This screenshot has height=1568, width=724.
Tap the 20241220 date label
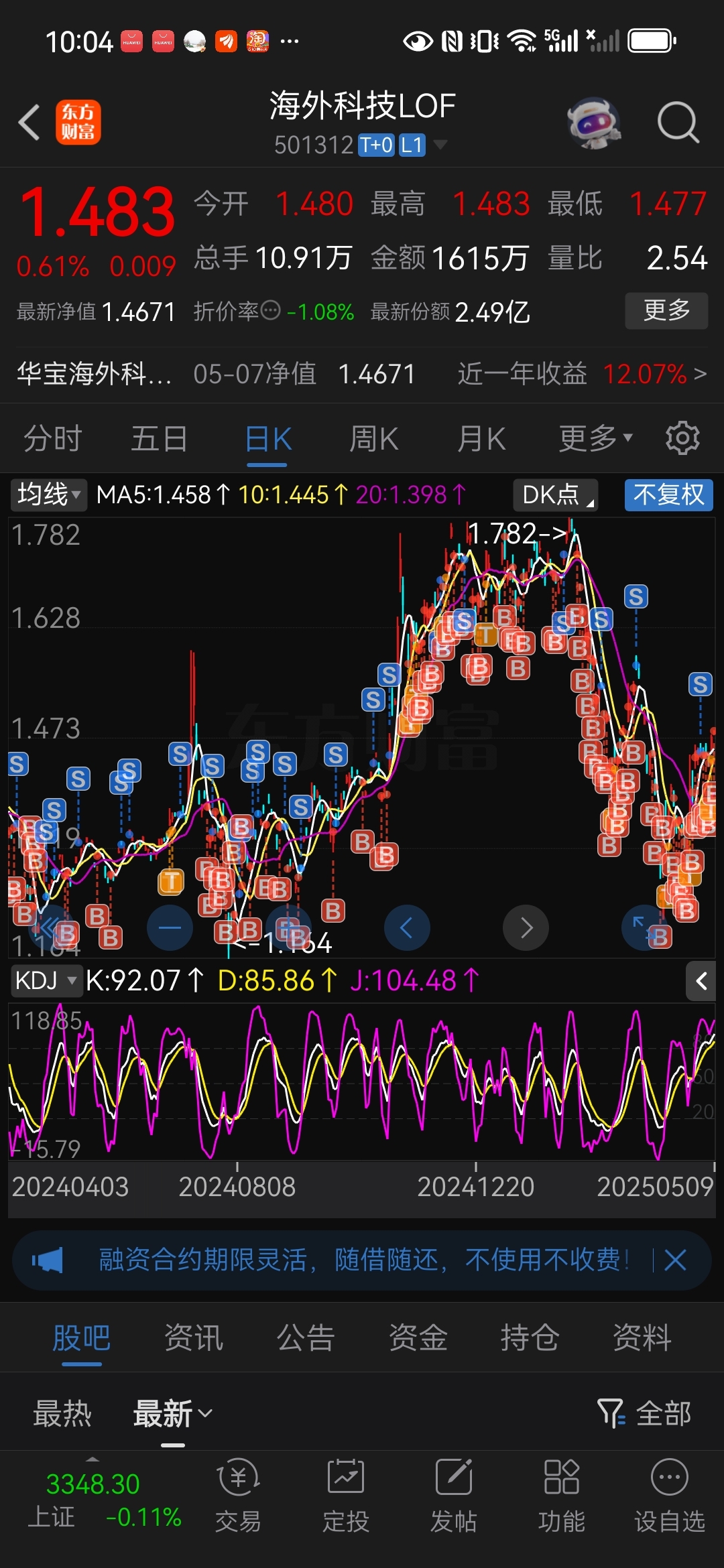pyautogui.click(x=475, y=1187)
